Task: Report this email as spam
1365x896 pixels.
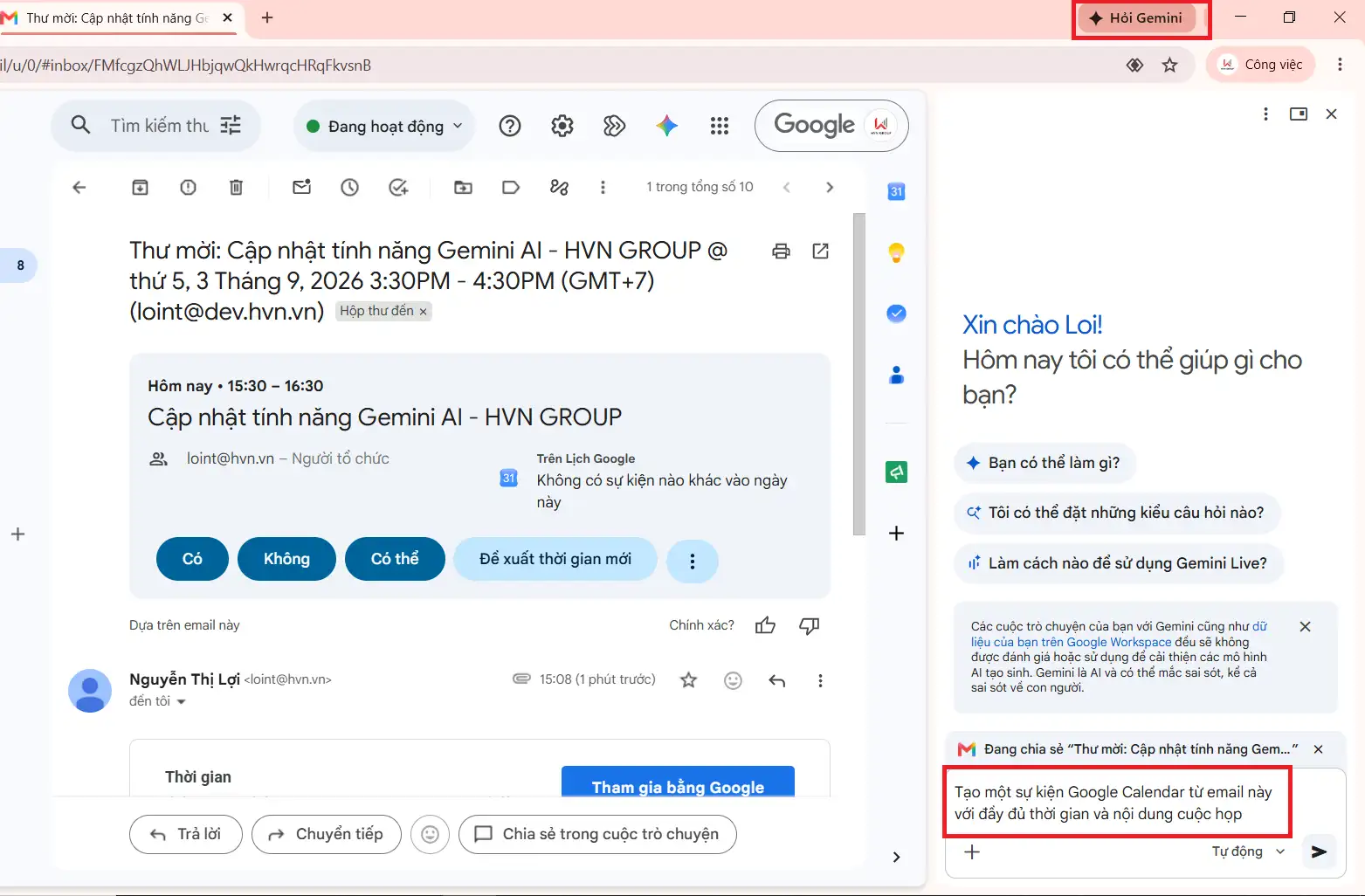Action: coord(188,187)
